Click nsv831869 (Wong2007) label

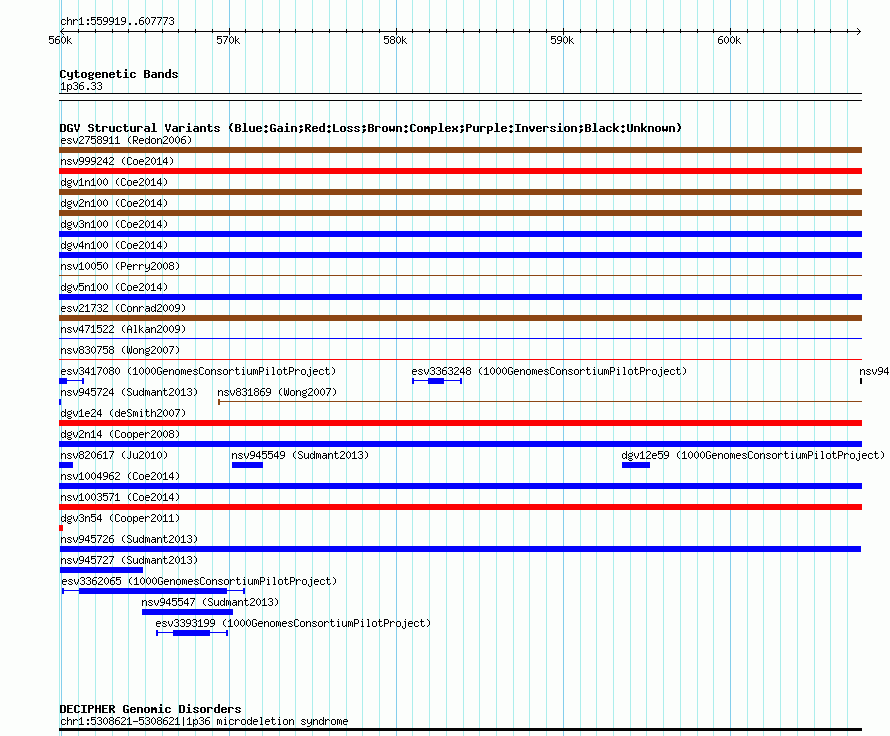coord(277,392)
